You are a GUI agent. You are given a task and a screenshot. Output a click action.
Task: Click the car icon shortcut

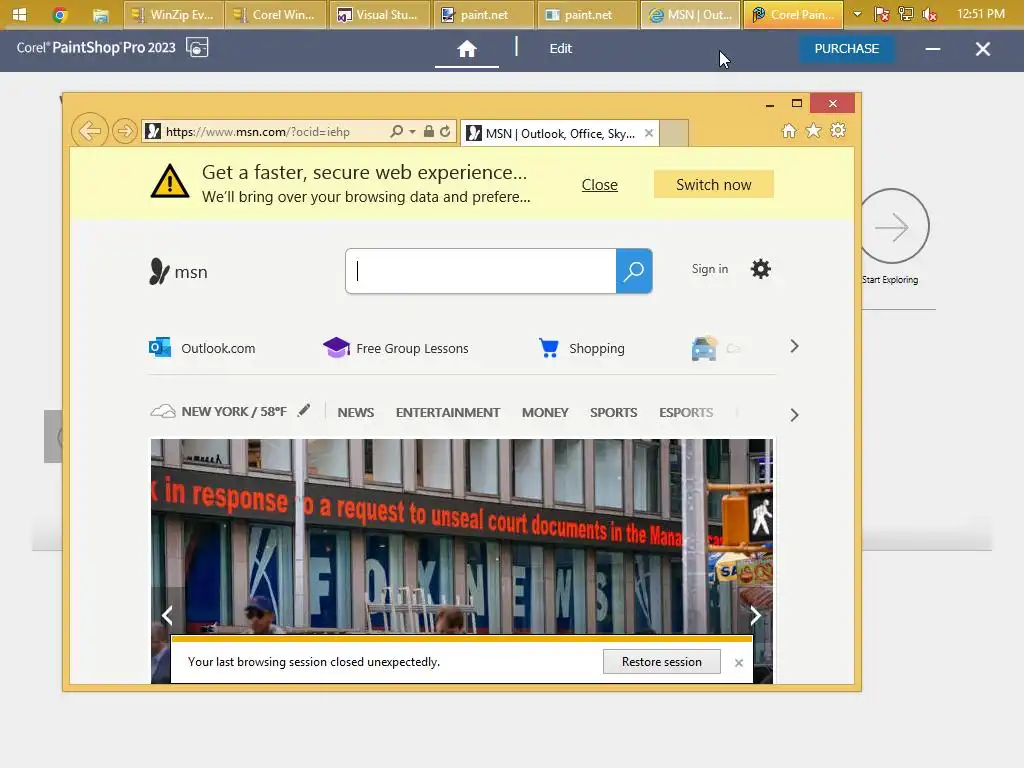(704, 348)
